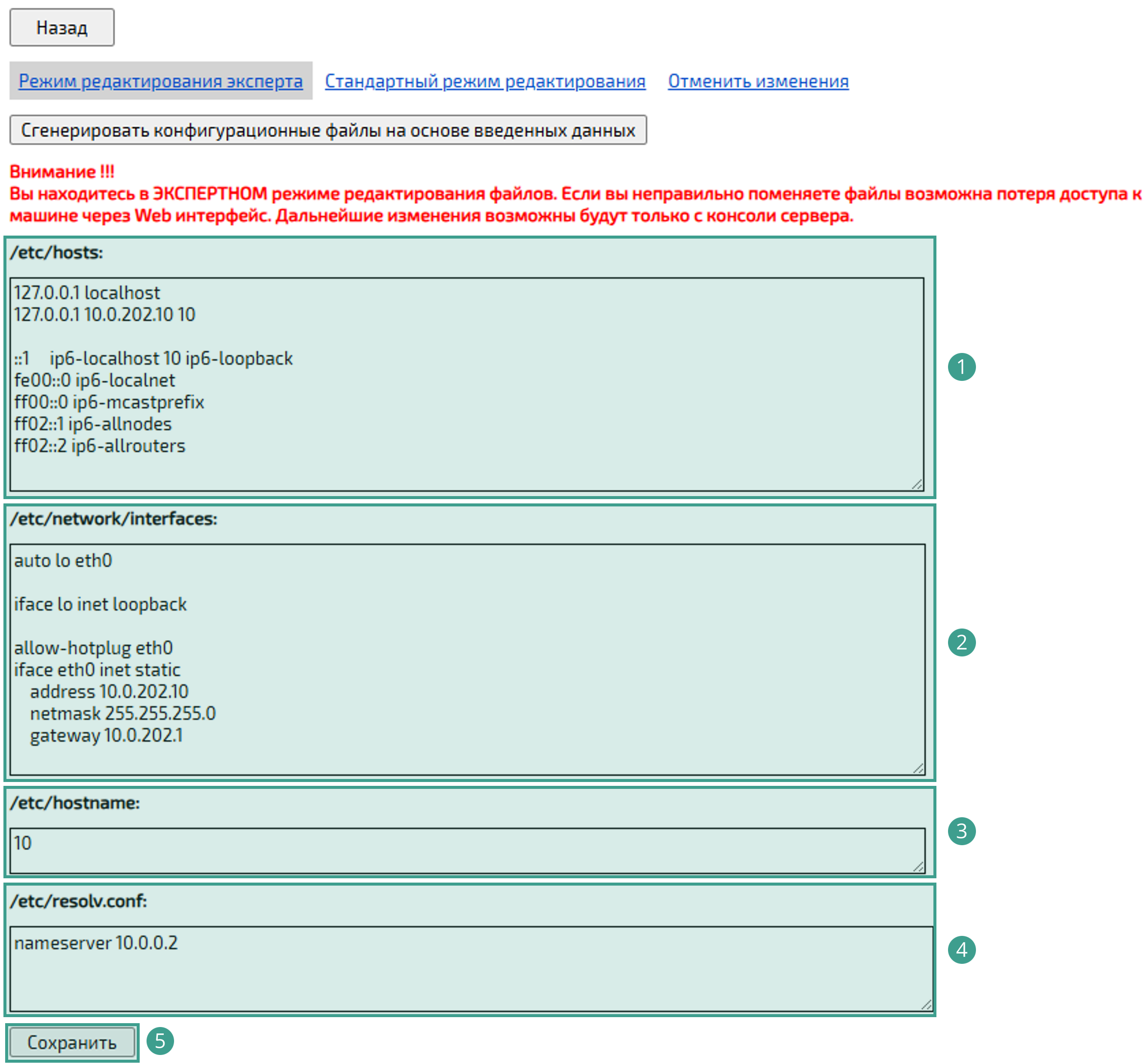Click the numbered marker 1 circle

961,367
